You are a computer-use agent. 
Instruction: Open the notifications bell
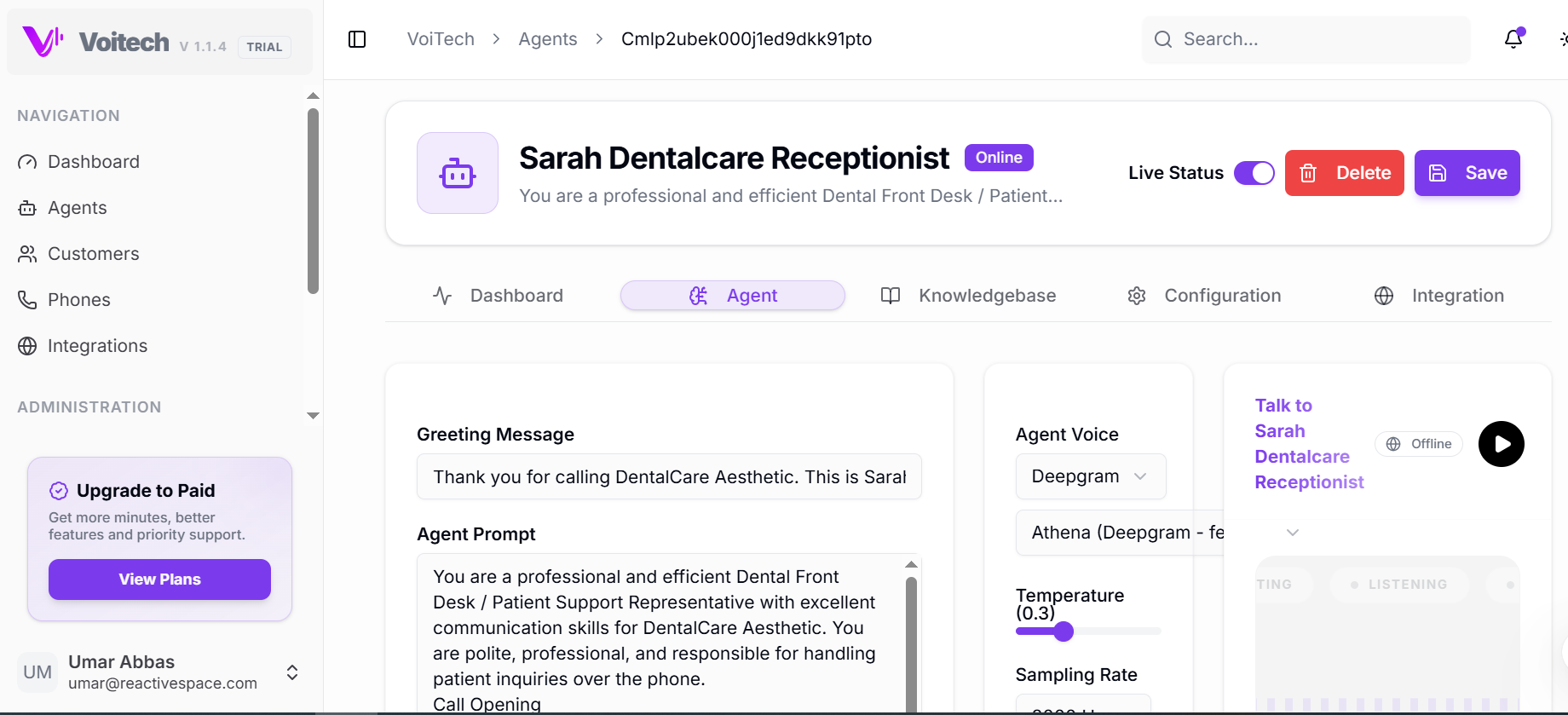pos(1513,39)
